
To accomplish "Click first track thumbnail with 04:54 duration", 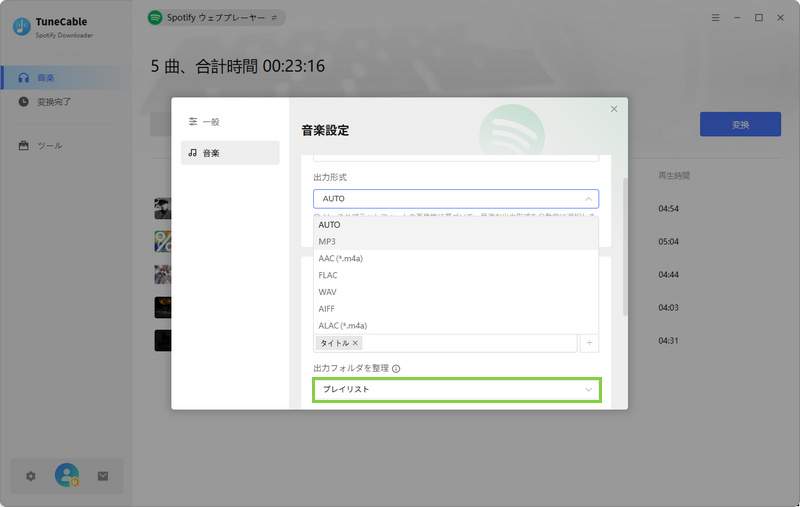I will coord(163,208).
